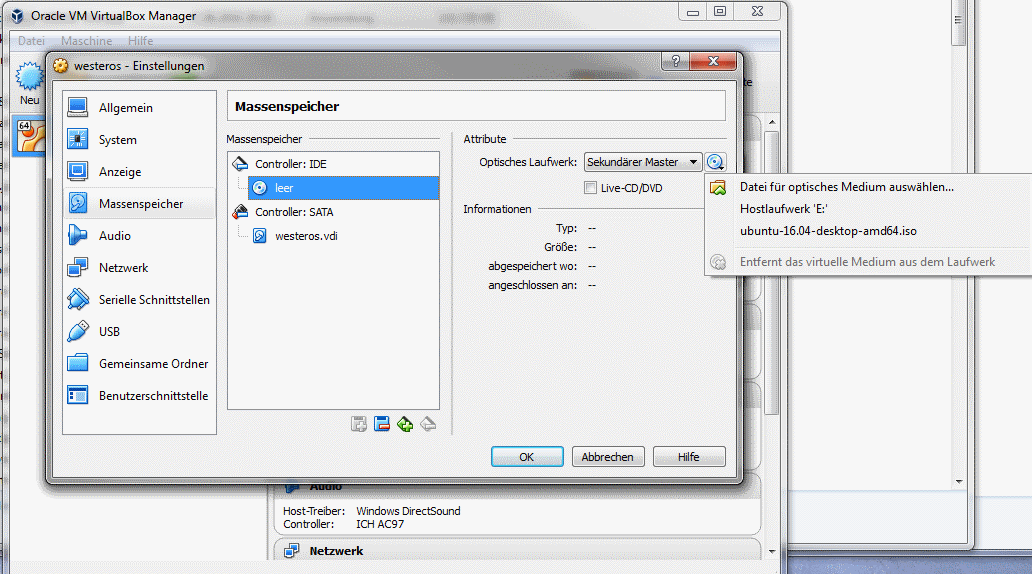Screen dimensions: 1032x574
Task: Click the add controller icon
Action: click(359, 424)
